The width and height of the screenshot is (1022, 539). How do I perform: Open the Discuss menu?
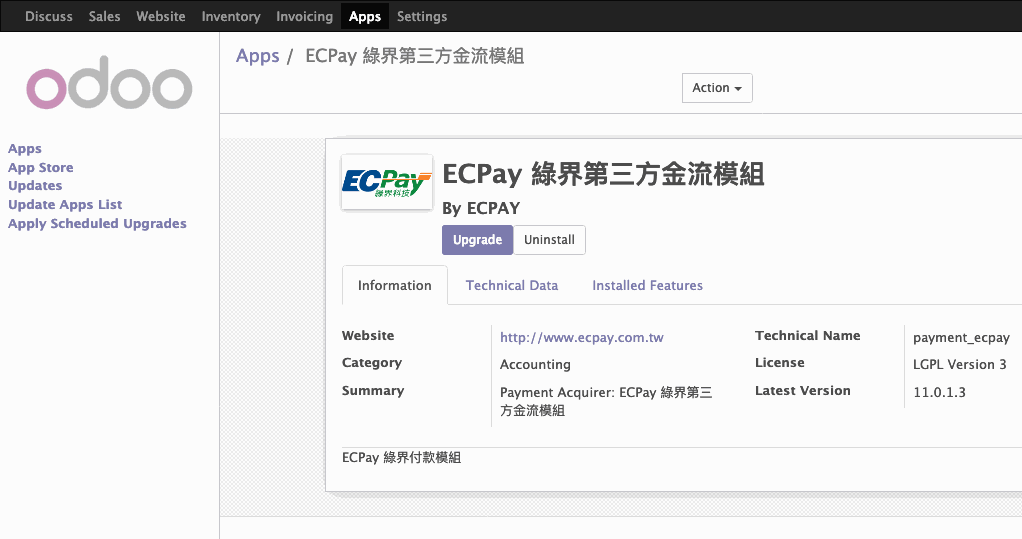tap(49, 16)
